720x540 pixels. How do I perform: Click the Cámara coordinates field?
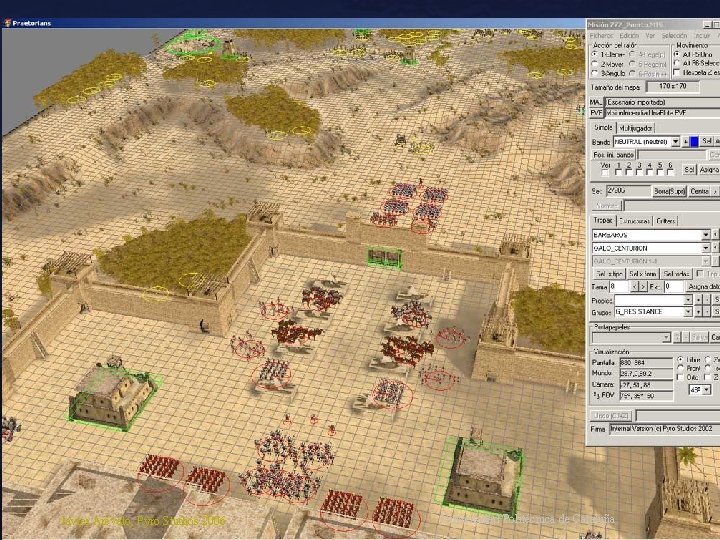(x=646, y=385)
